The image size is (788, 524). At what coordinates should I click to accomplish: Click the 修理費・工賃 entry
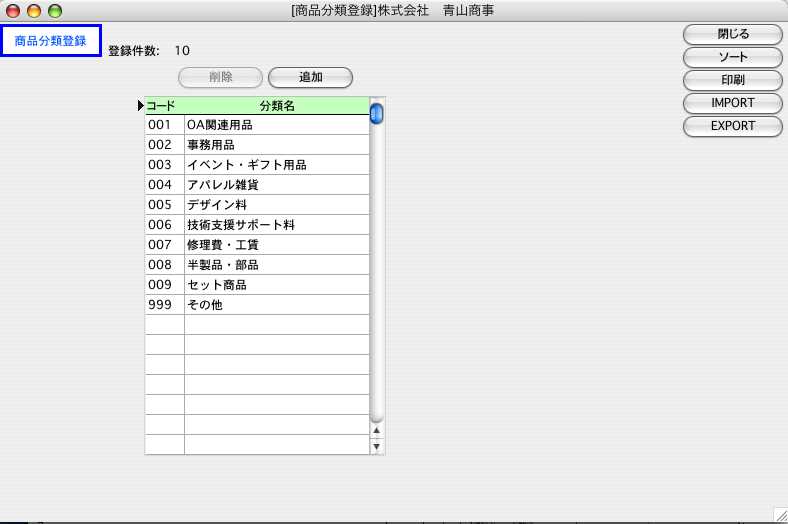click(x=276, y=245)
